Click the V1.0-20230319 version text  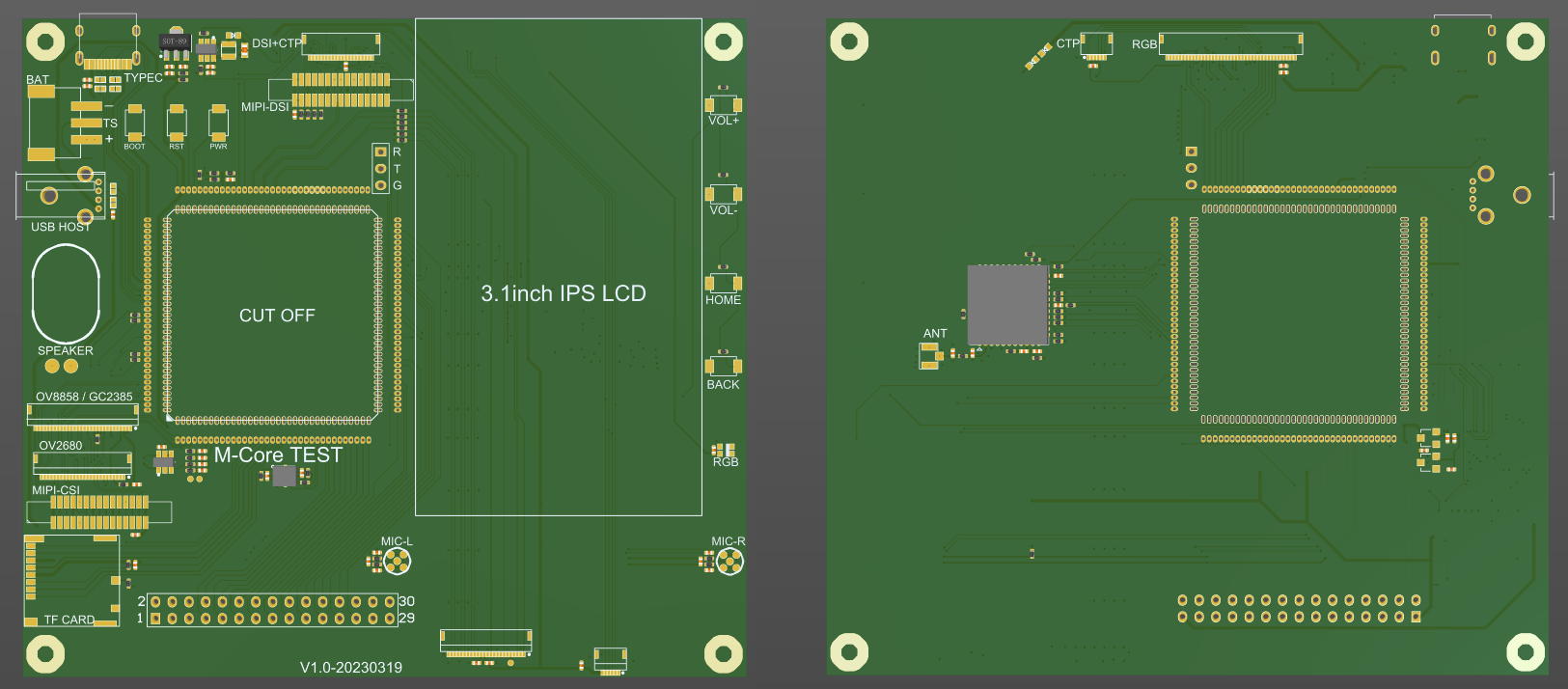(x=350, y=667)
